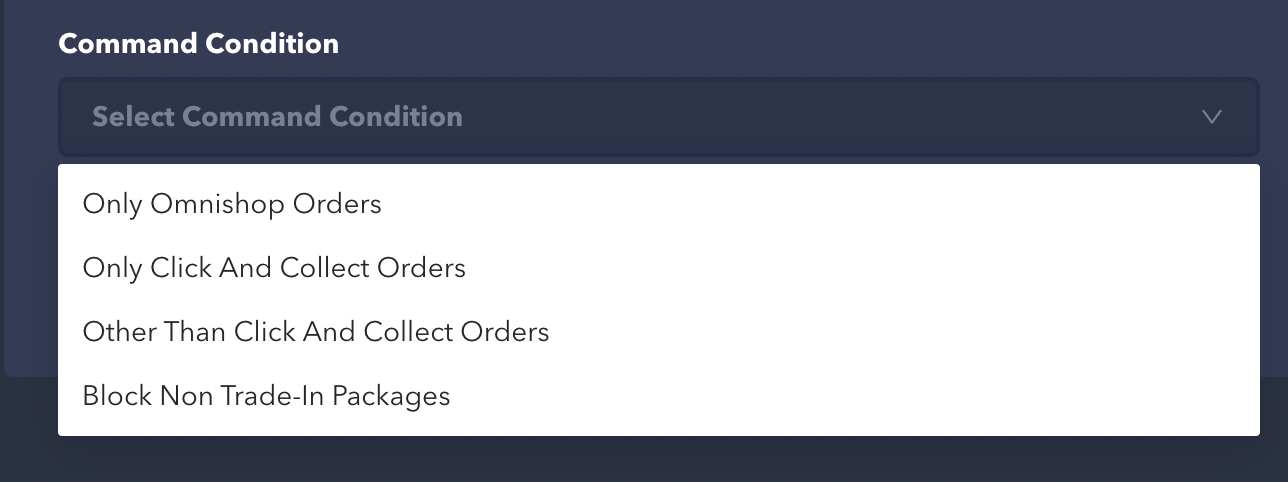Viewport: 1288px width, 482px height.
Task: Set condition to Omnishop orders only
Action: point(232,204)
